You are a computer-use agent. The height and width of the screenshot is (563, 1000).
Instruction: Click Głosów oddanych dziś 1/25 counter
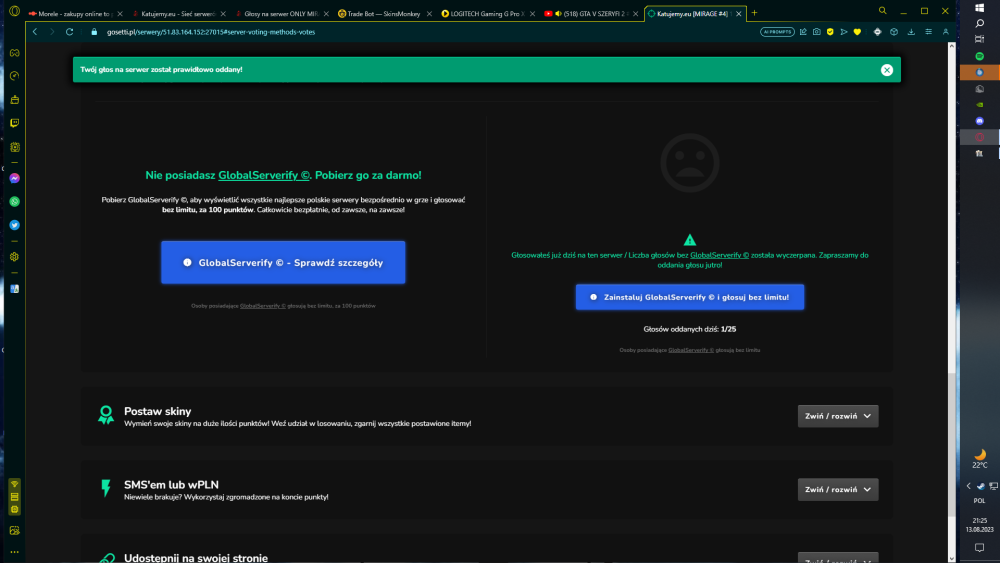[689, 329]
